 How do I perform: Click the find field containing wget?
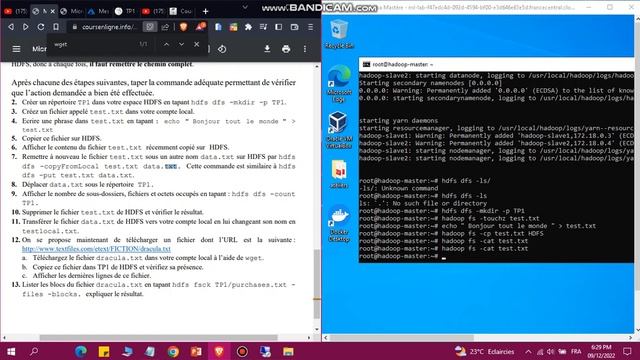pos(94,44)
